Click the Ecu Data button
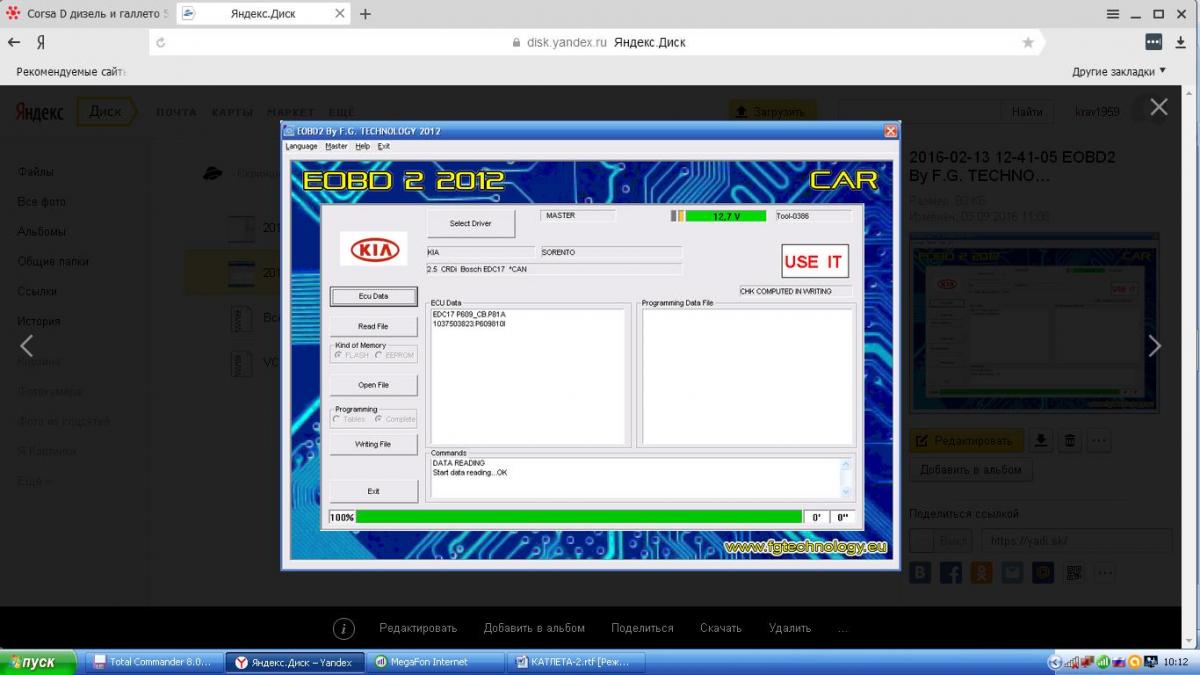1200x675 pixels. point(373,296)
